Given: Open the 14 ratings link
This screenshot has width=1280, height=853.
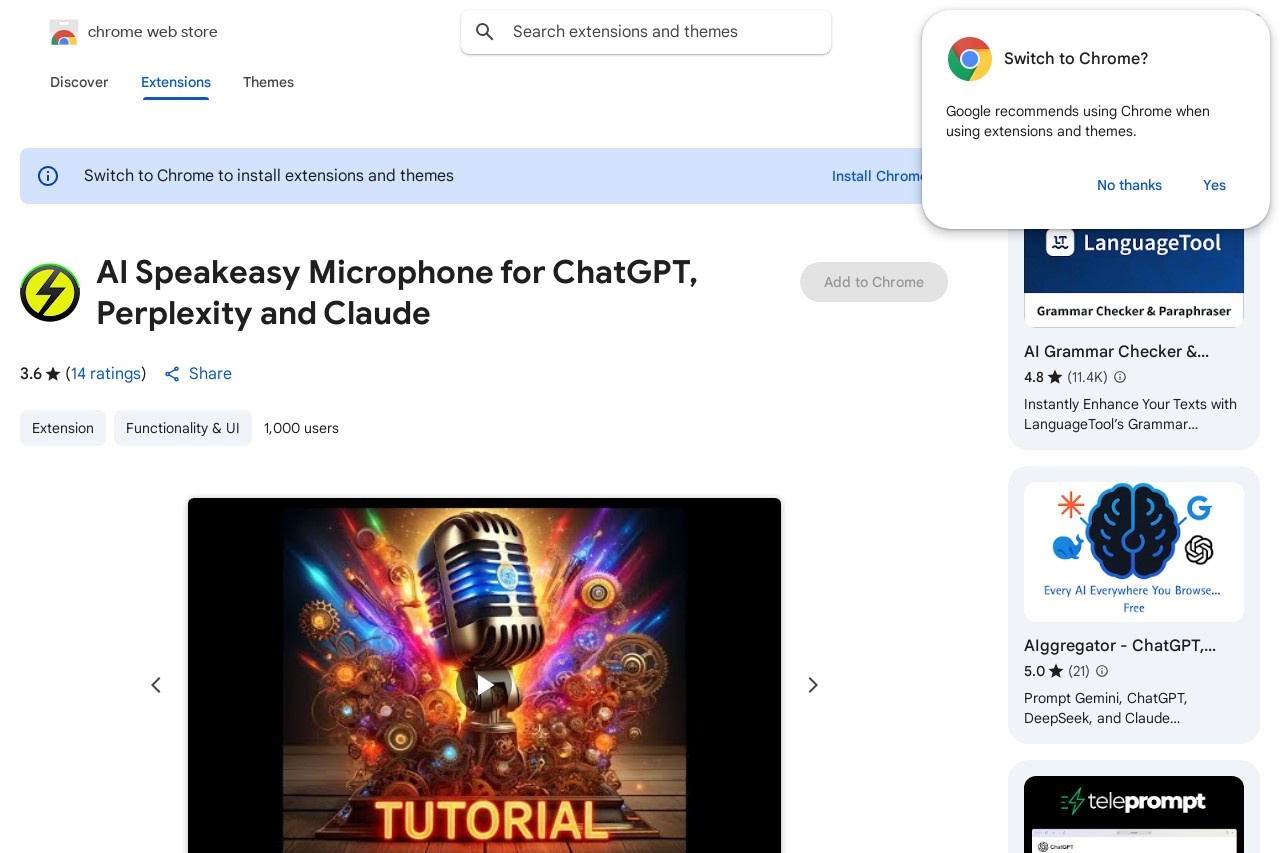Looking at the screenshot, I should pyautogui.click(x=106, y=374).
